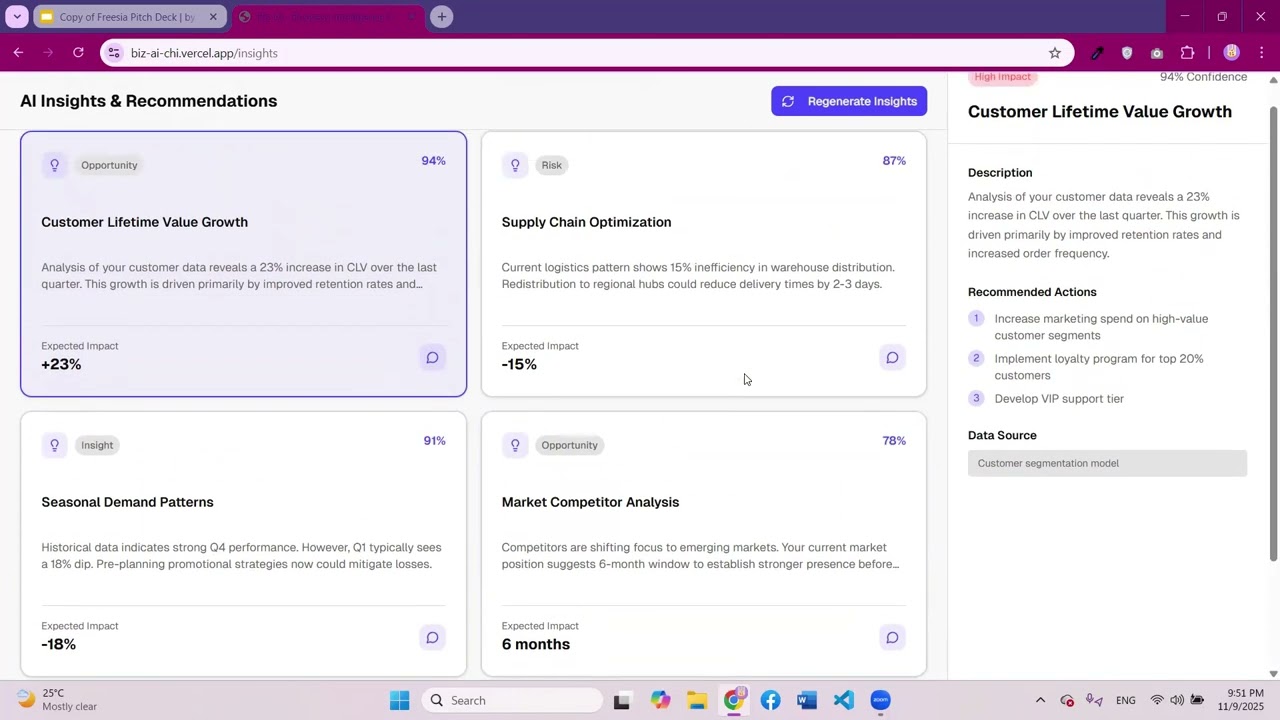Select Customer Lifetime Value Growth card title
This screenshot has width=1280, height=720.
pos(144,222)
